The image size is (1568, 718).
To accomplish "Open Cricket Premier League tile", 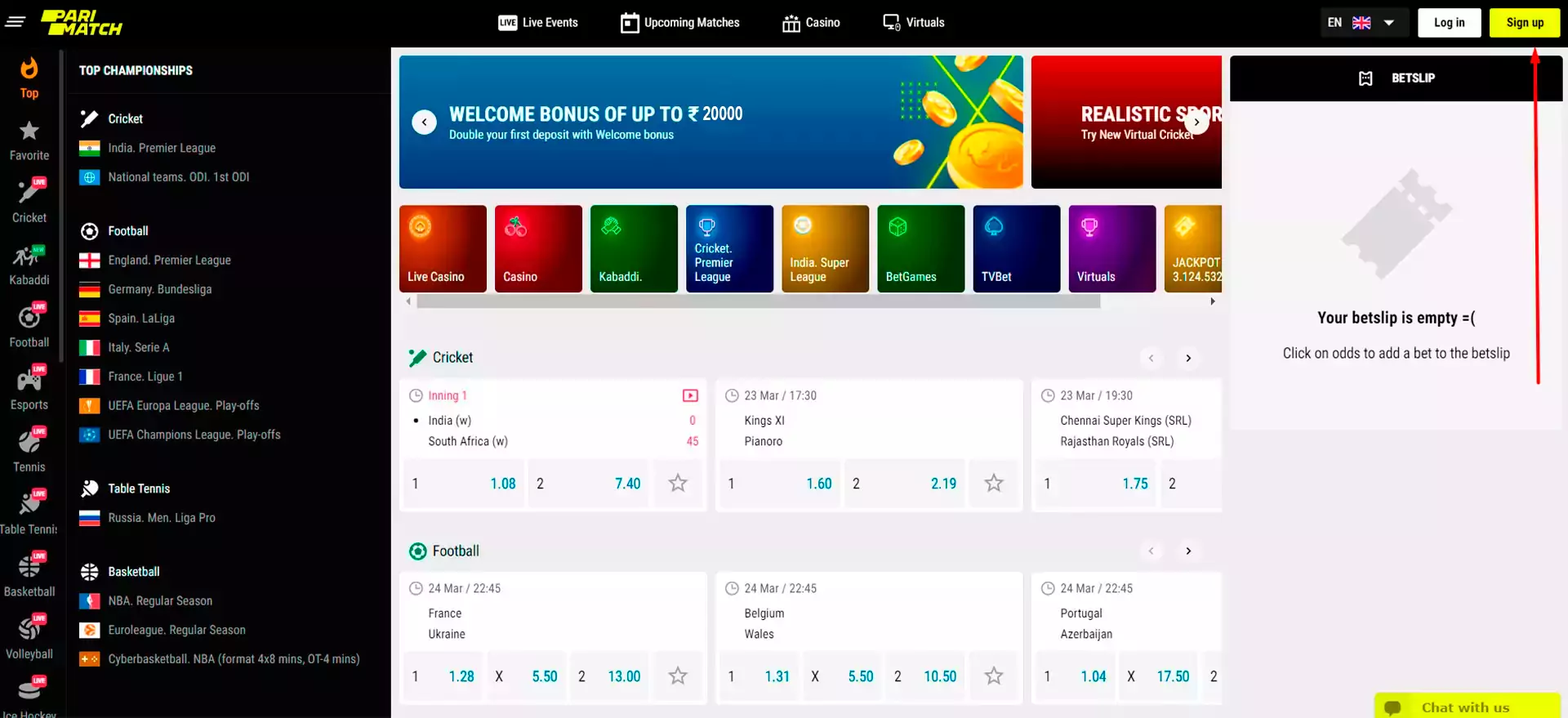I will pyautogui.click(x=729, y=248).
